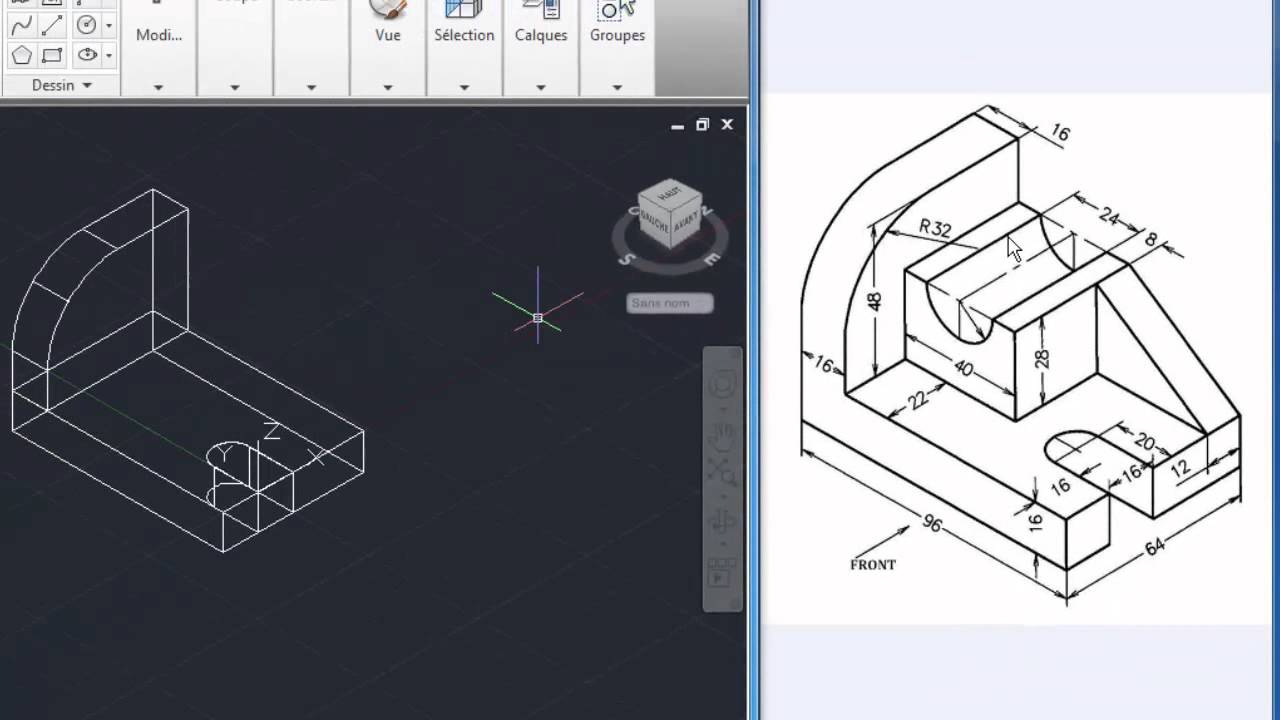Click compass letter N on ViewCube ring

708,210
